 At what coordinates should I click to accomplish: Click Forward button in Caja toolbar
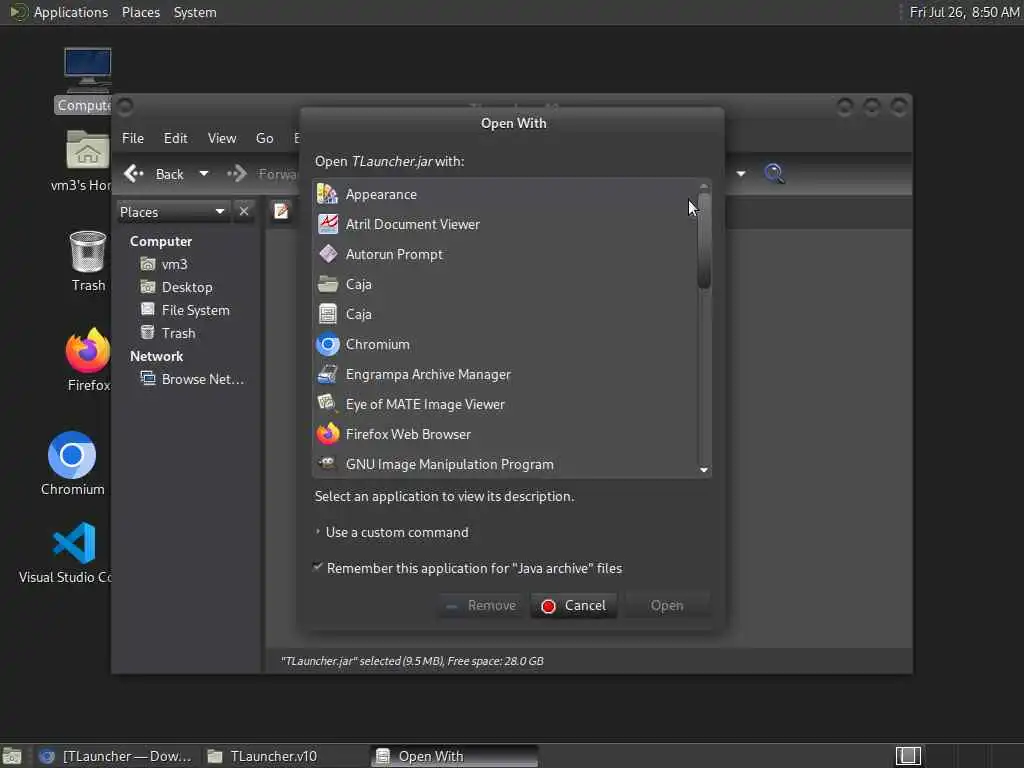(x=263, y=174)
